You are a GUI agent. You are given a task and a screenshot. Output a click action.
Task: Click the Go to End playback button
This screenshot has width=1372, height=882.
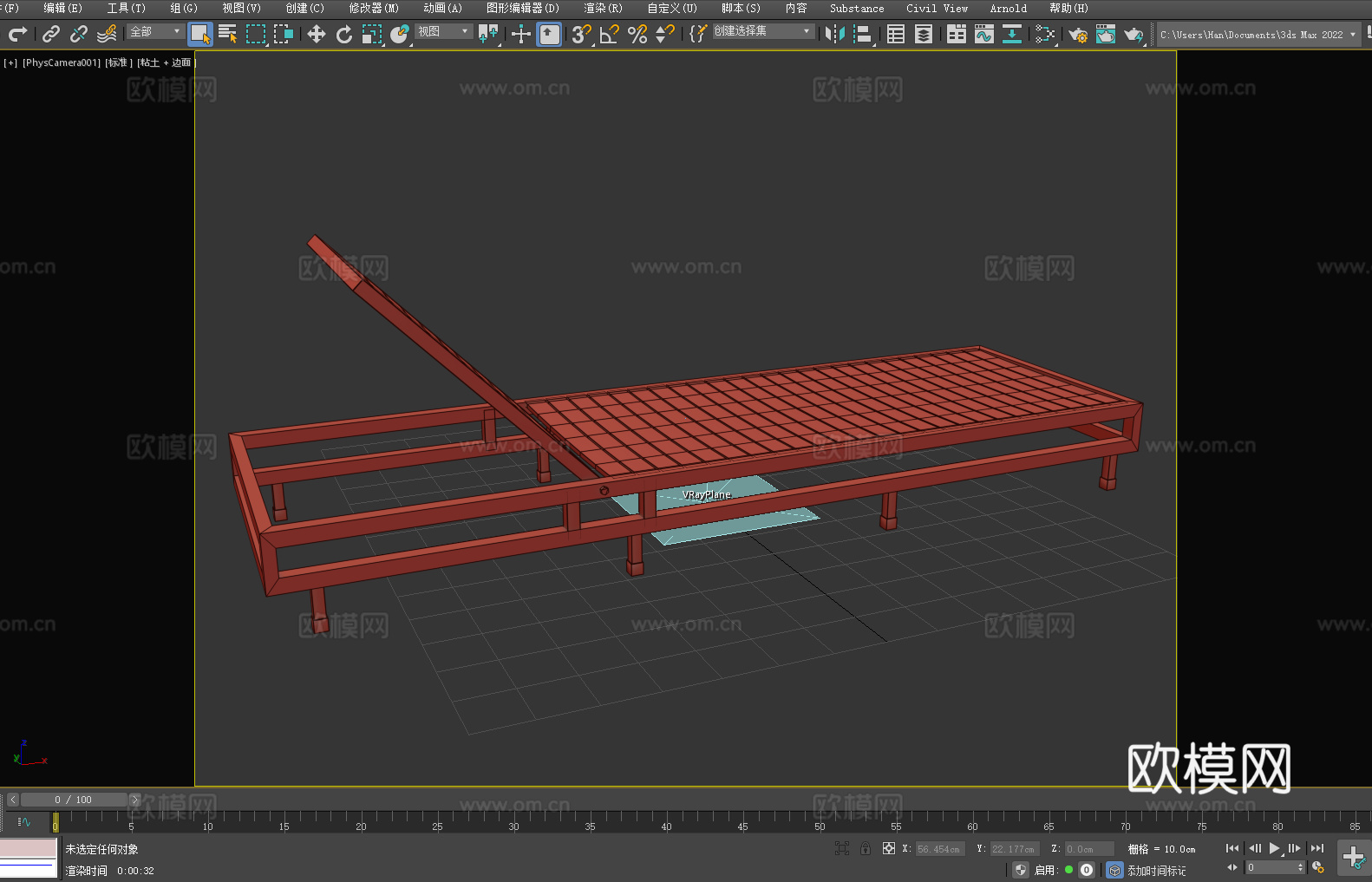[x=1316, y=848]
